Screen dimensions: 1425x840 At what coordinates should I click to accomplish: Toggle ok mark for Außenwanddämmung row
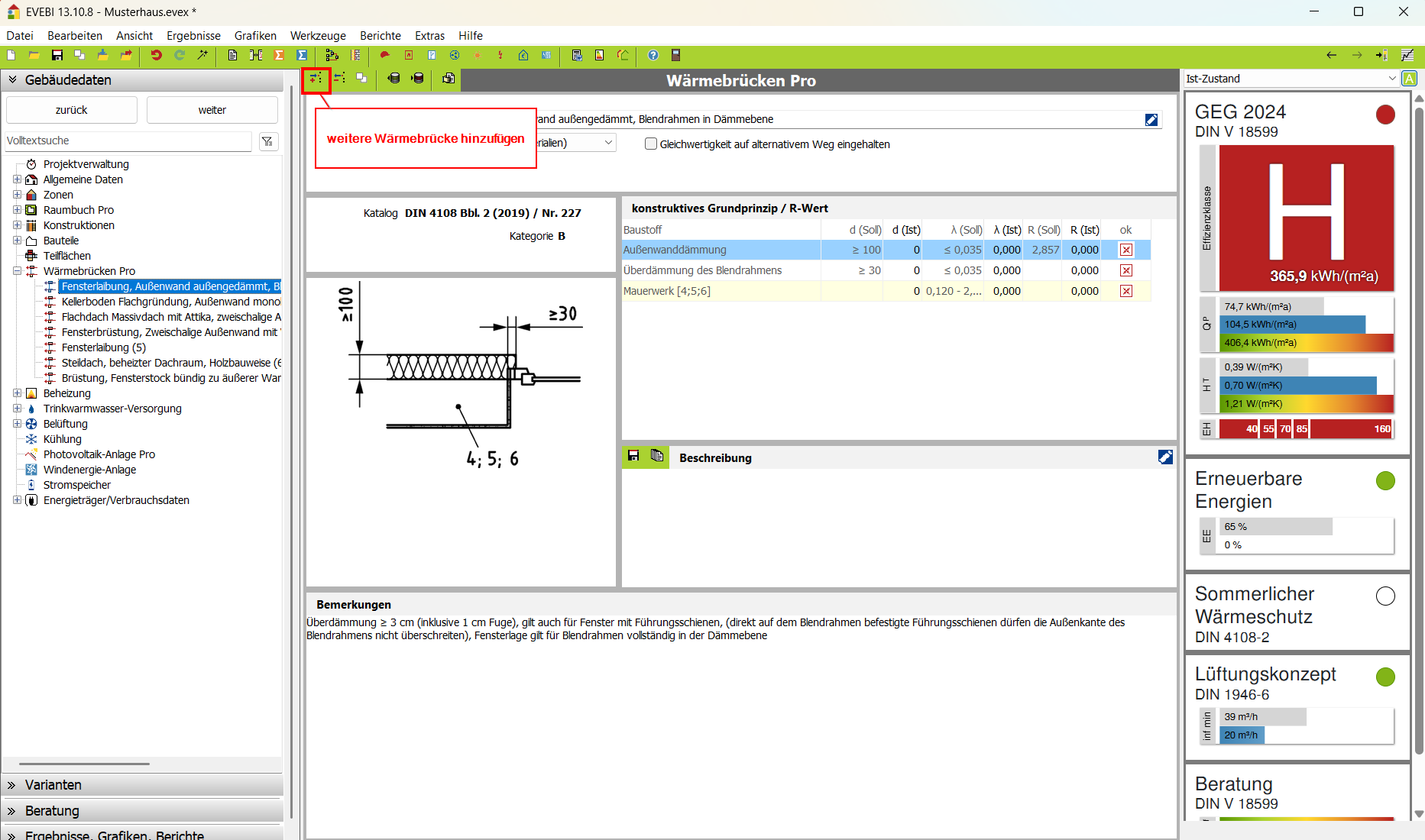pos(1126,250)
